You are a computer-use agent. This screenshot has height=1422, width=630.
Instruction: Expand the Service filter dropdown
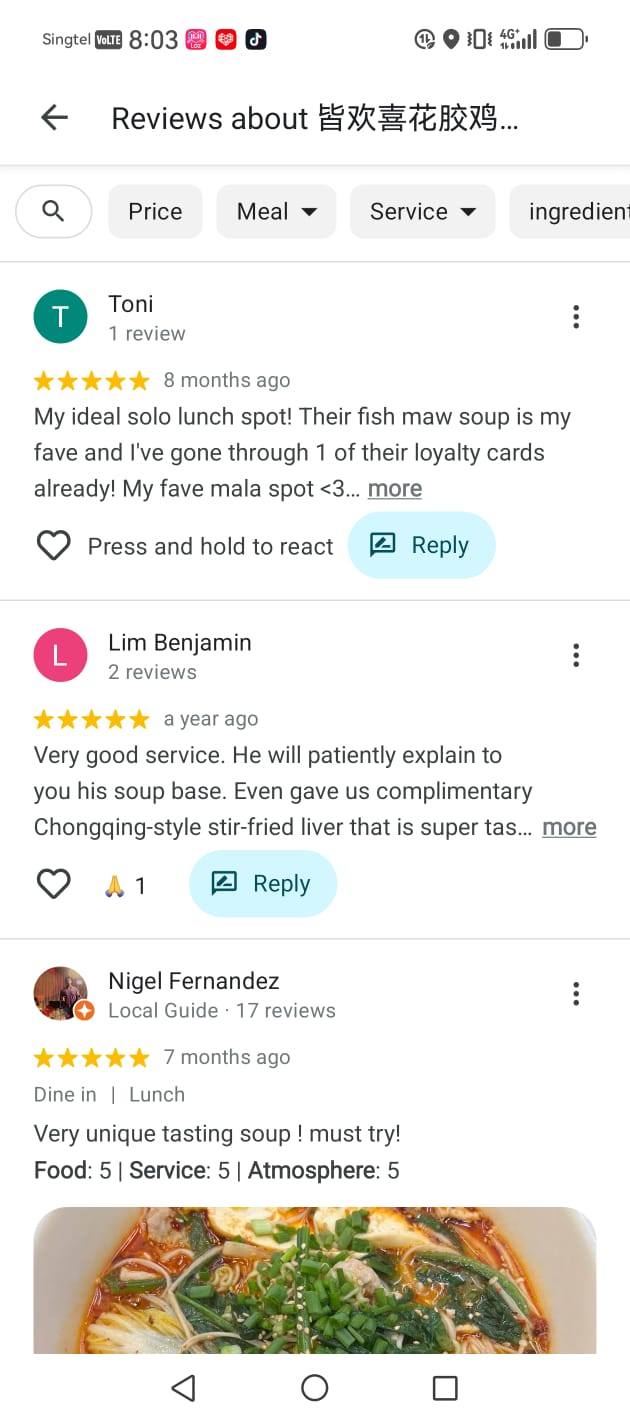tap(422, 211)
